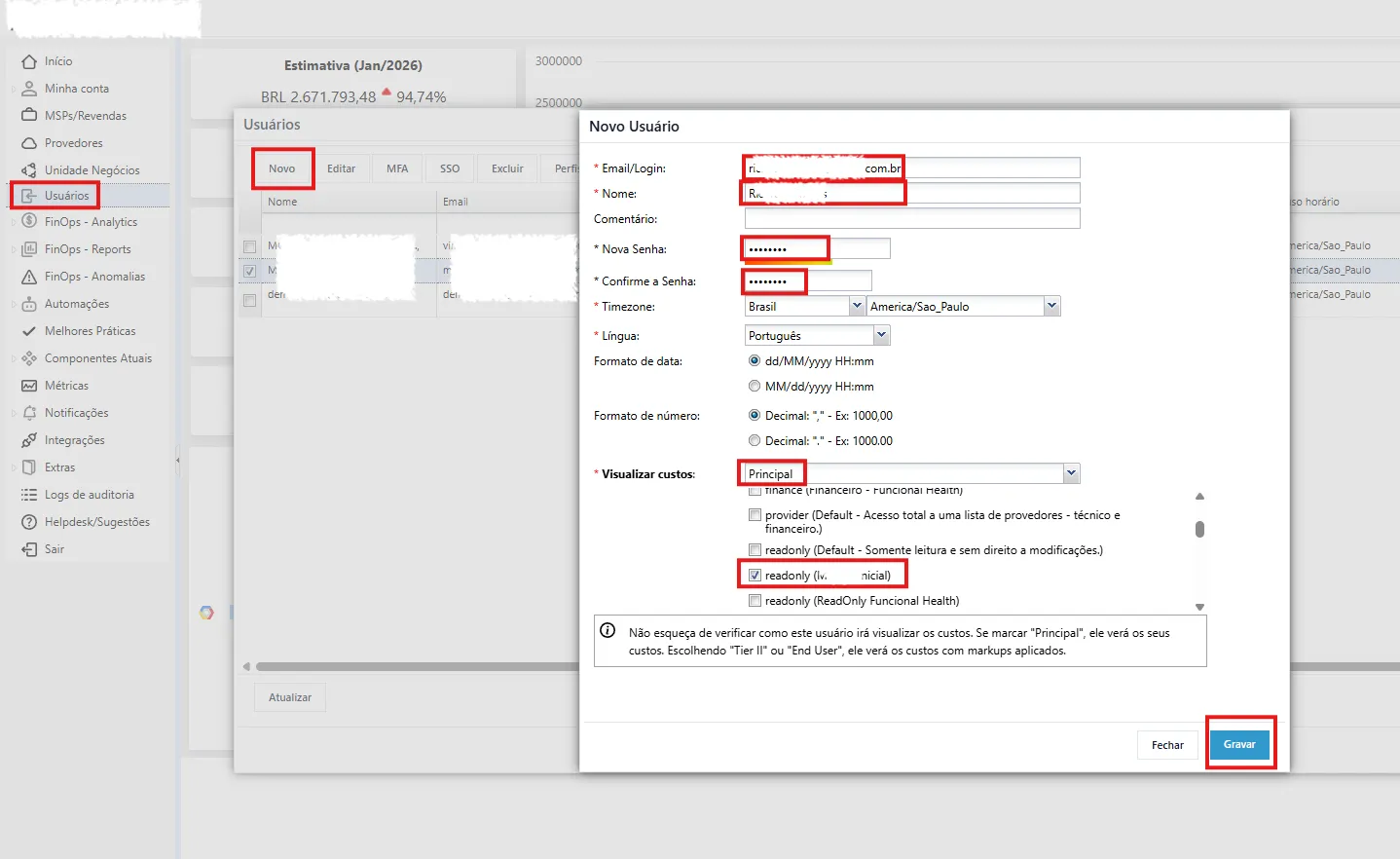Click the Unidade Negócios icon
Image resolution: width=1400 pixels, height=859 pixels.
[29, 170]
